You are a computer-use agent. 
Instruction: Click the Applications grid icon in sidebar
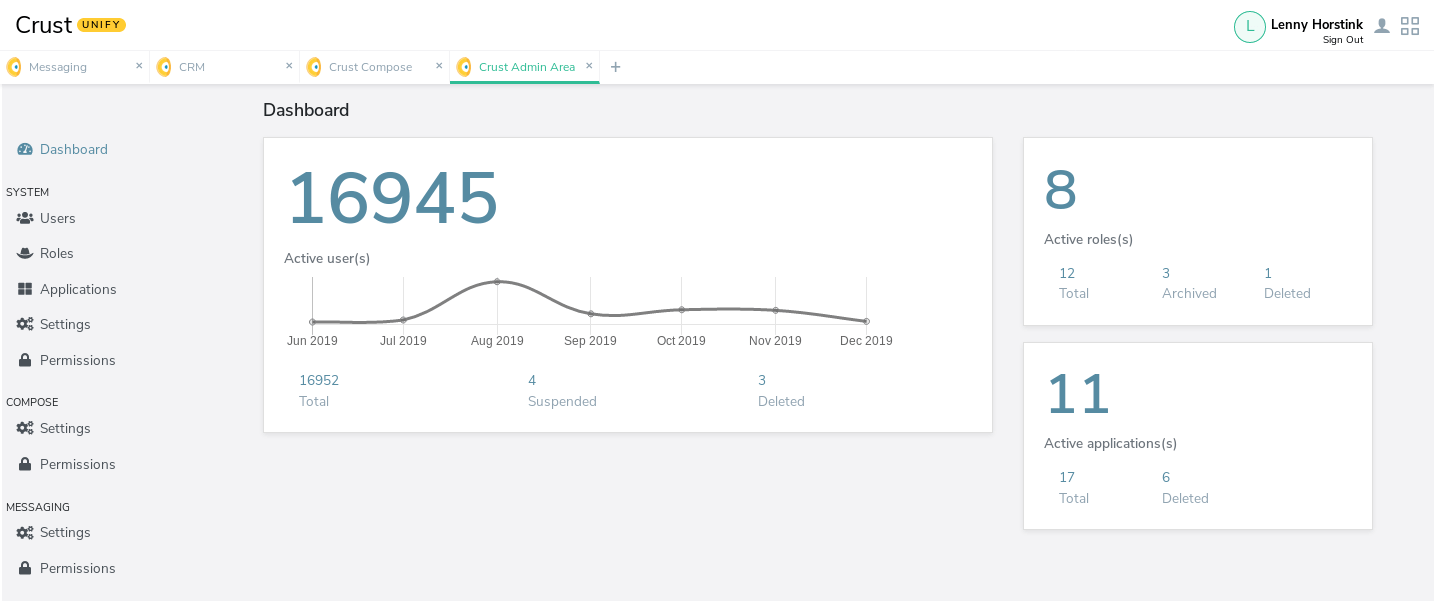point(25,289)
